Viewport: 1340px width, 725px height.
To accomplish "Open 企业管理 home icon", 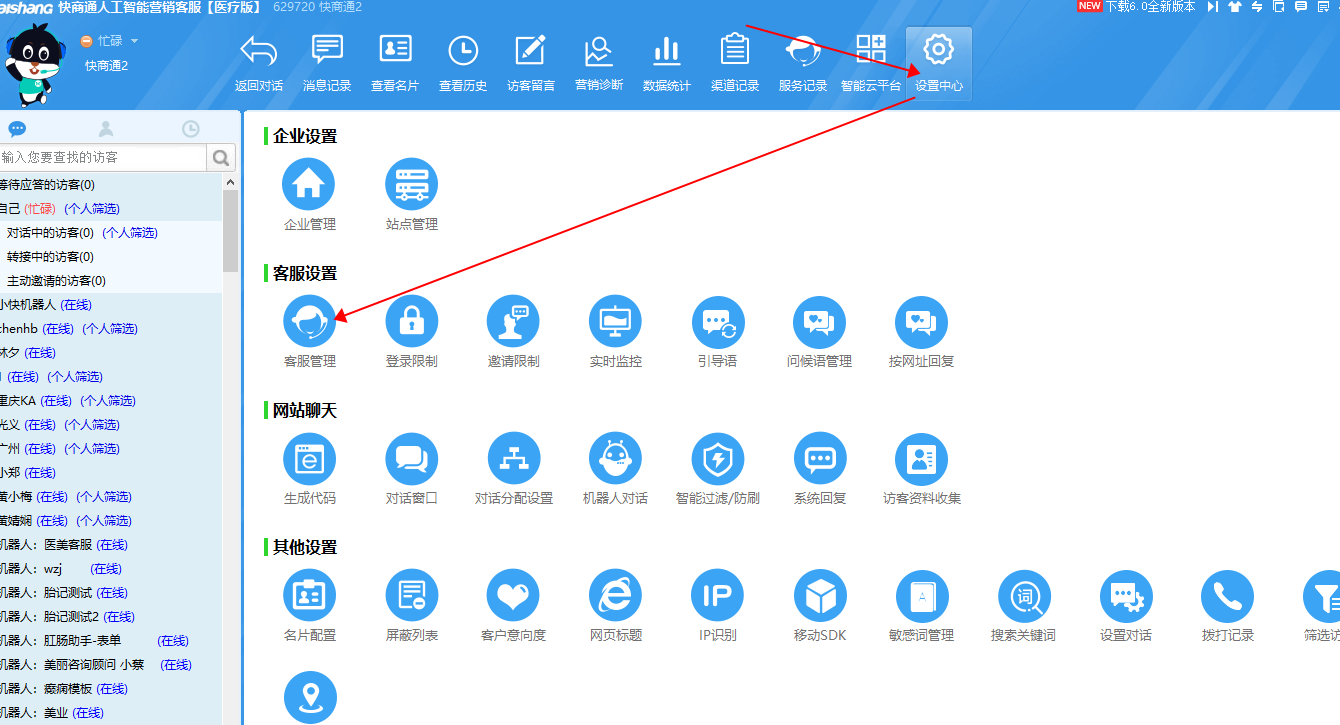I will click(309, 185).
